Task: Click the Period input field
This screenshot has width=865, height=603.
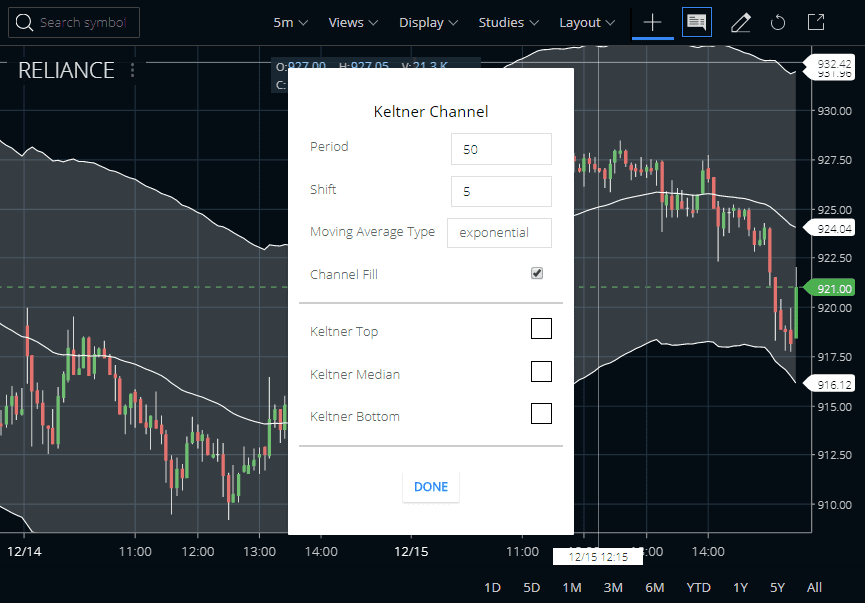Action: [501, 148]
